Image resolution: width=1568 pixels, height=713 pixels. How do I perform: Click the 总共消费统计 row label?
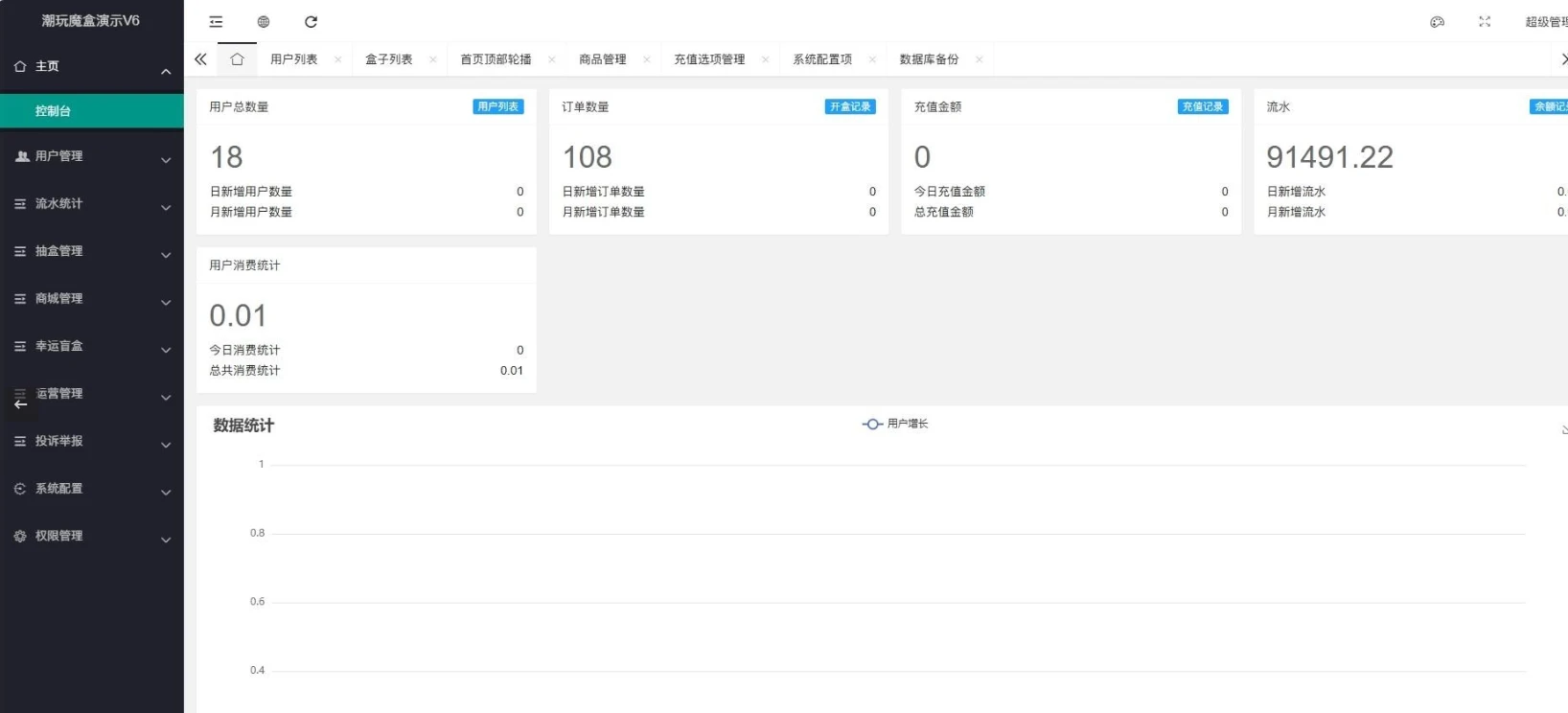point(244,371)
